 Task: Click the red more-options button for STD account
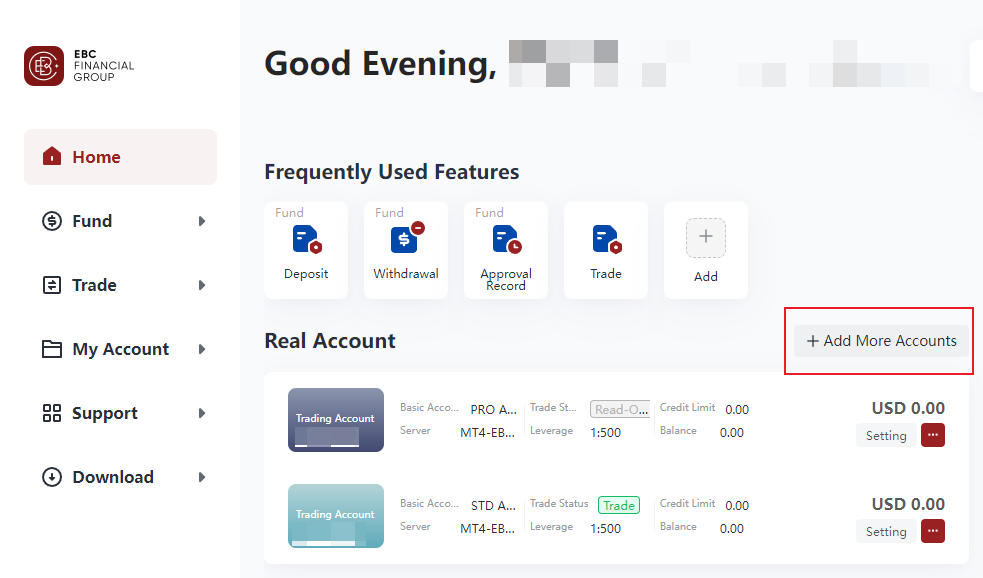[x=932, y=531]
